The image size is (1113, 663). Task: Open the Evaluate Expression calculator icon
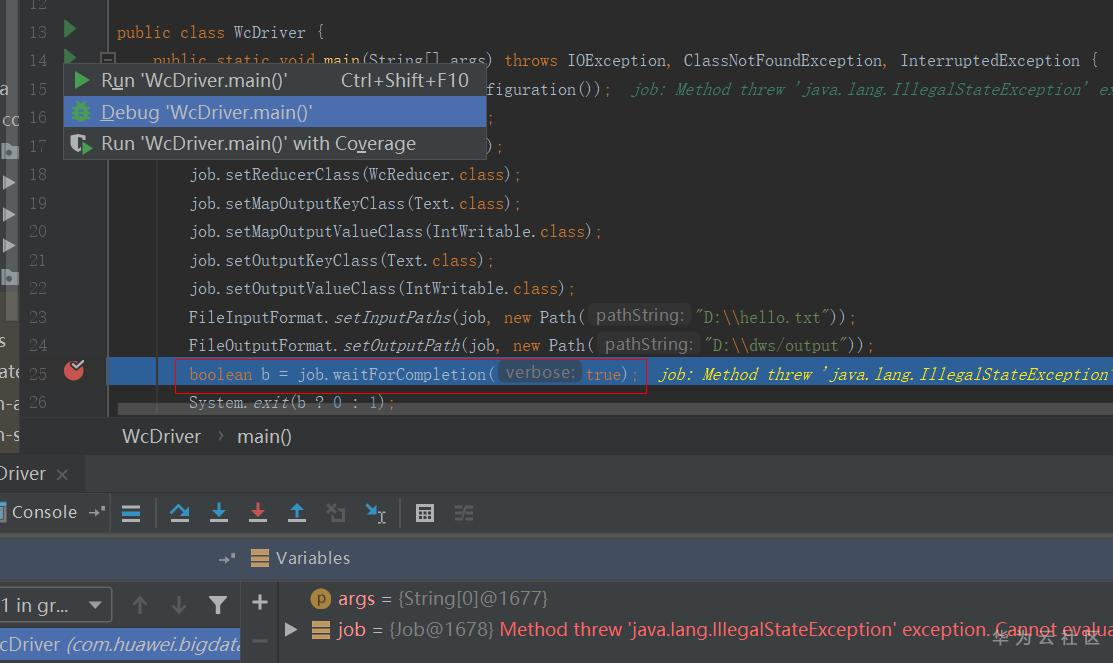click(424, 513)
